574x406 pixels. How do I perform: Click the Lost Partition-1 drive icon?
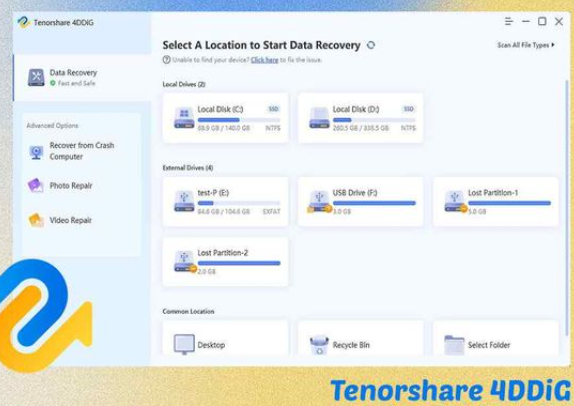(455, 201)
